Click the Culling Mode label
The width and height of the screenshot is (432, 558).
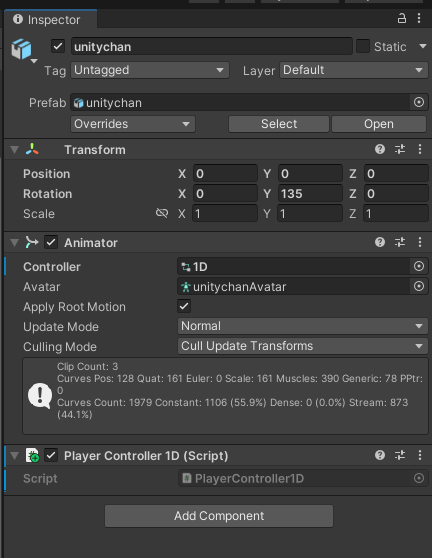pyautogui.click(x=60, y=347)
